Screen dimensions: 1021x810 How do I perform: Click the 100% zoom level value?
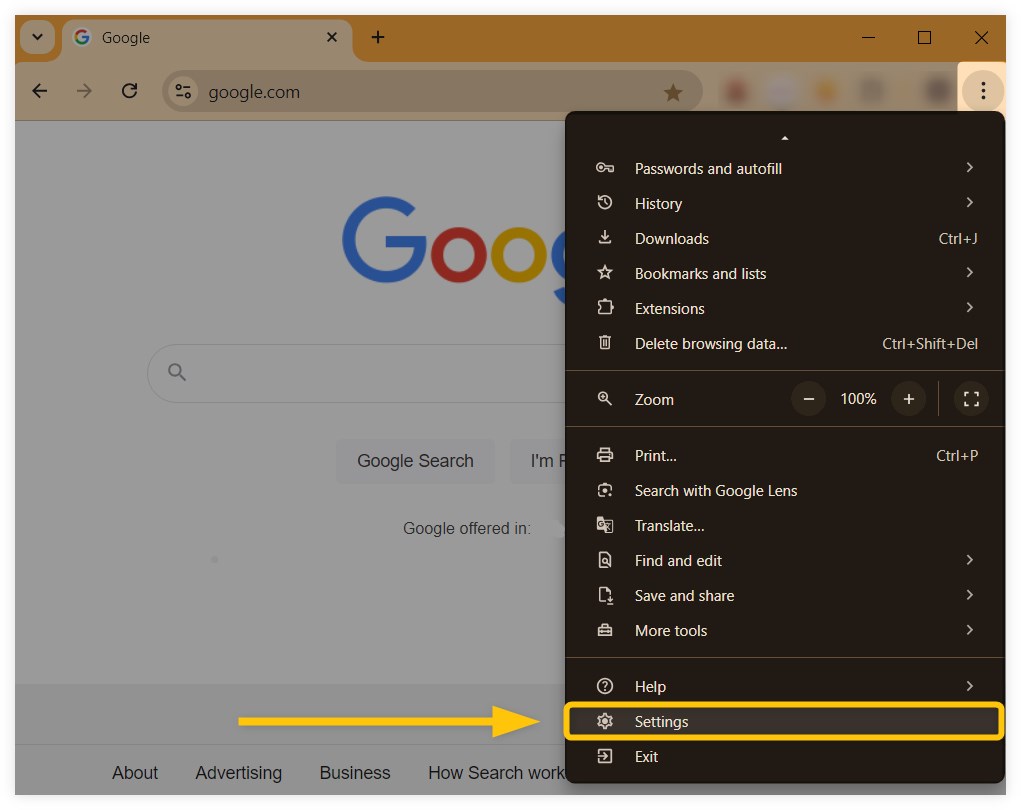click(858, 398)
